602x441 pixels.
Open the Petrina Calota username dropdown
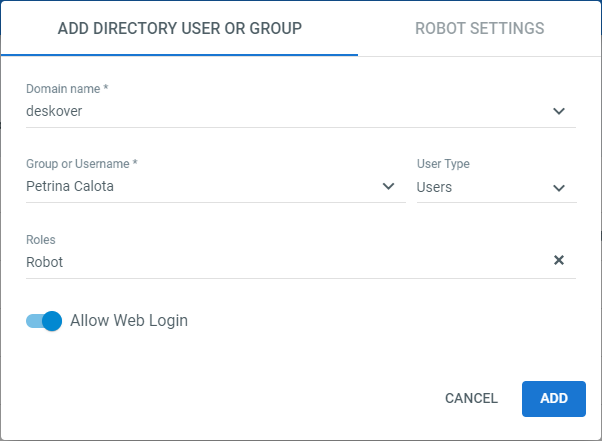(216, 187)
